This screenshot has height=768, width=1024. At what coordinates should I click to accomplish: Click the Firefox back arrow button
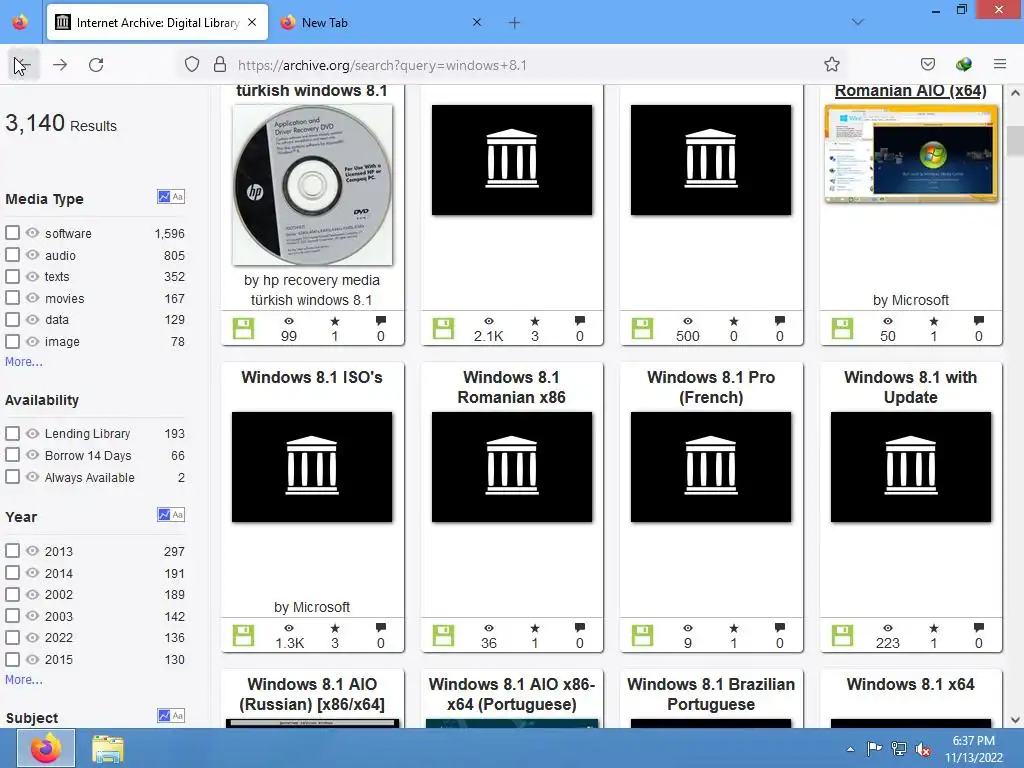(24, 65)
